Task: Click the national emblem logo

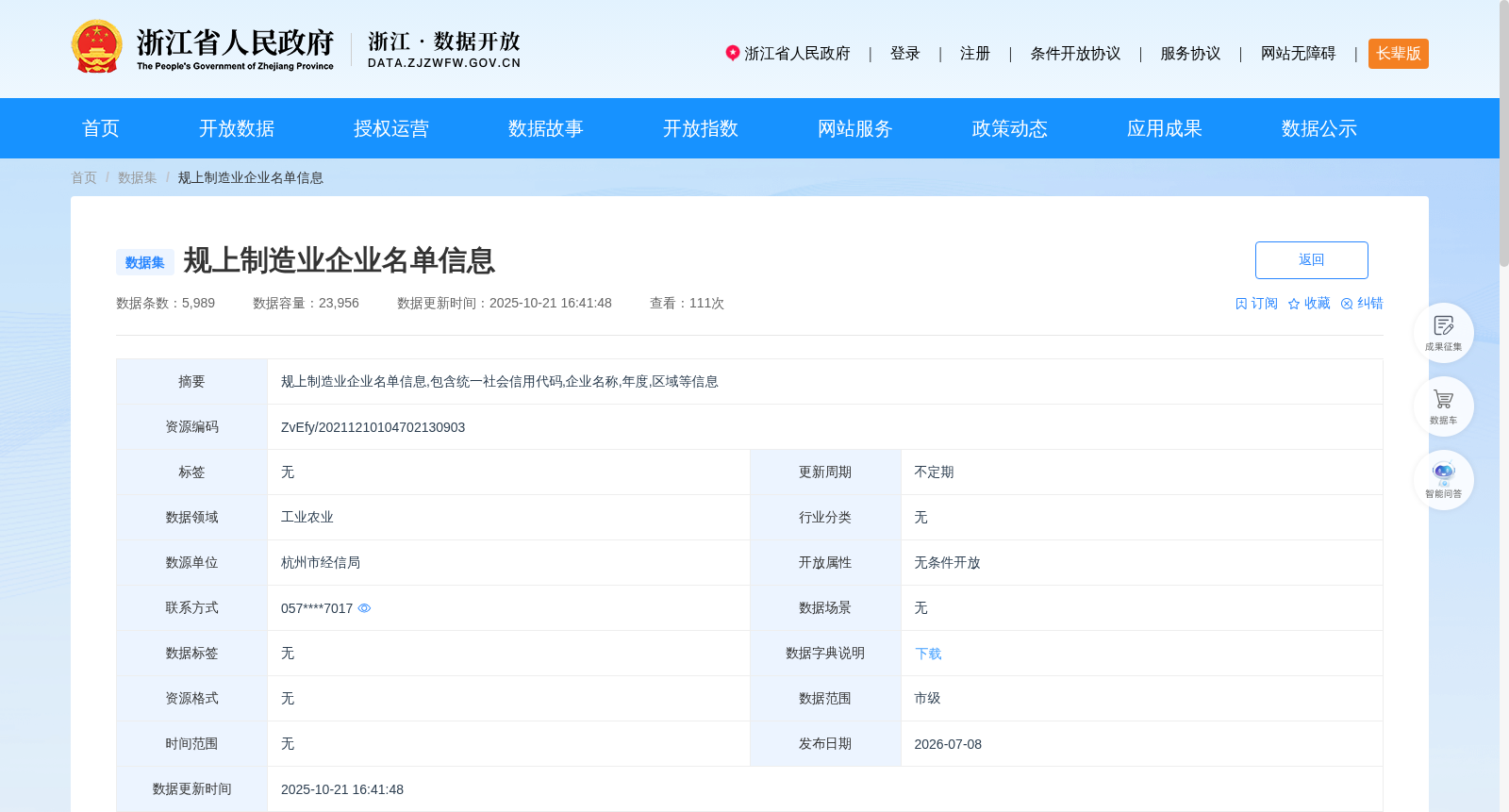Action: 96,46
